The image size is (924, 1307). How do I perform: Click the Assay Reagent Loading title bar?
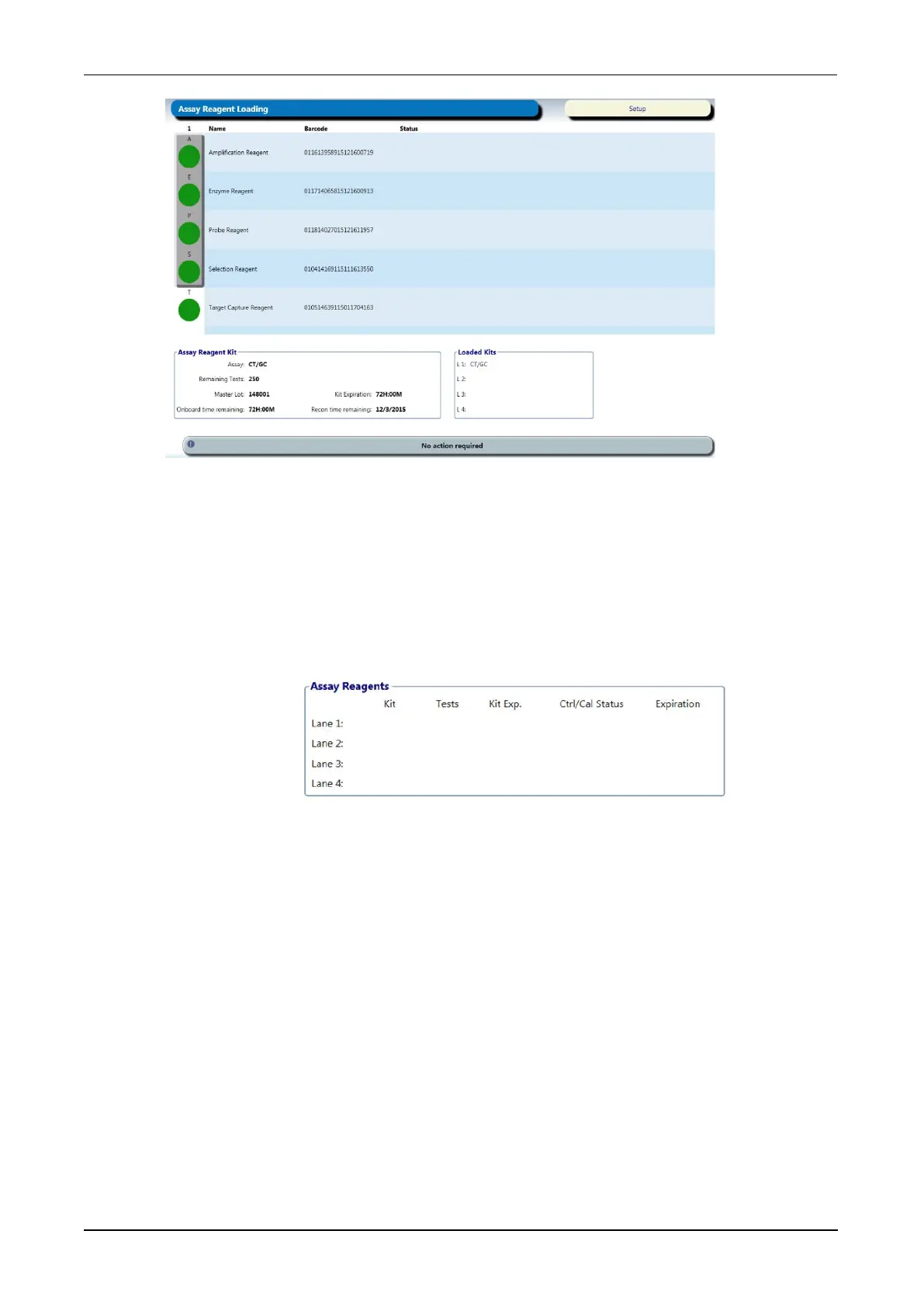click(353, 109)
